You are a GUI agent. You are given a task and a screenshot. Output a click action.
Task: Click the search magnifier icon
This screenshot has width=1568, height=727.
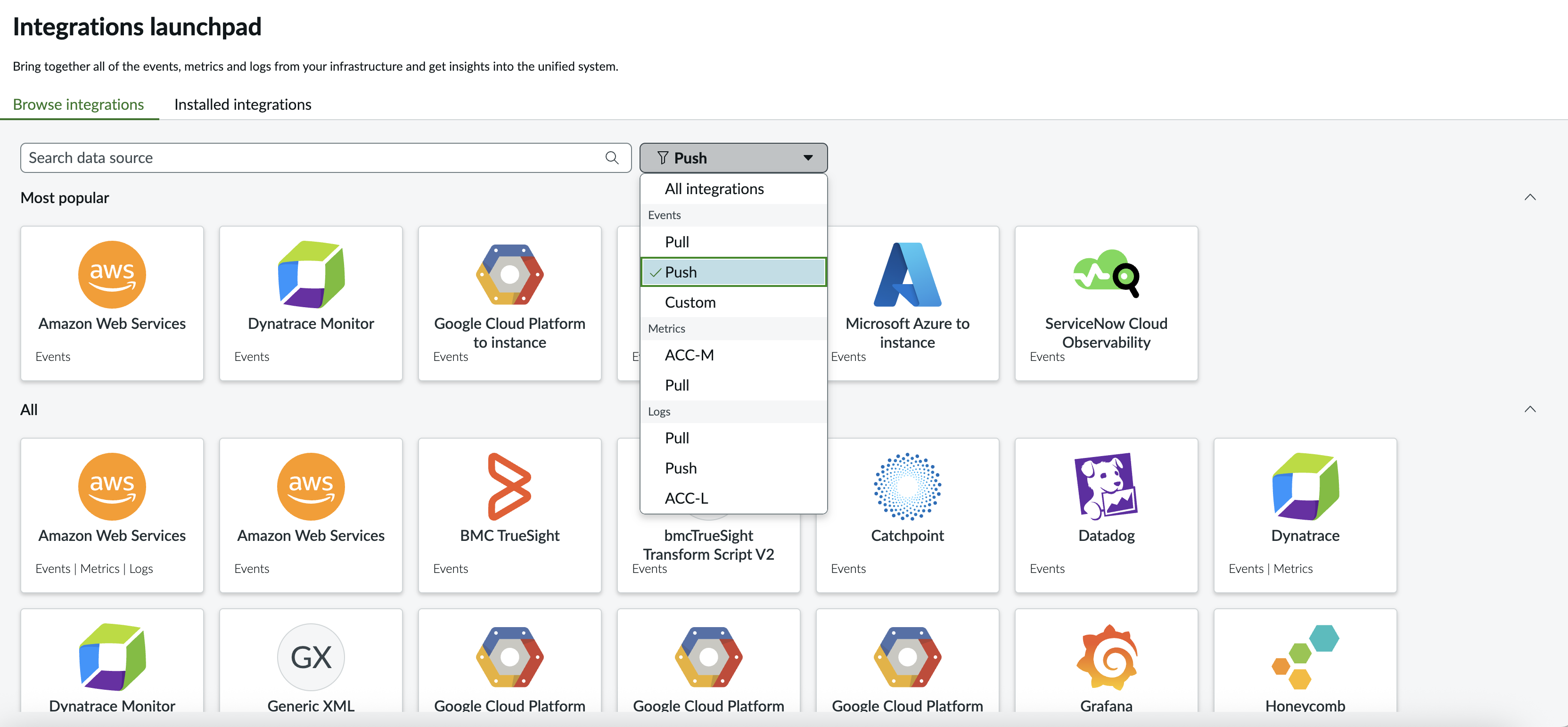[x=612, y=158]
